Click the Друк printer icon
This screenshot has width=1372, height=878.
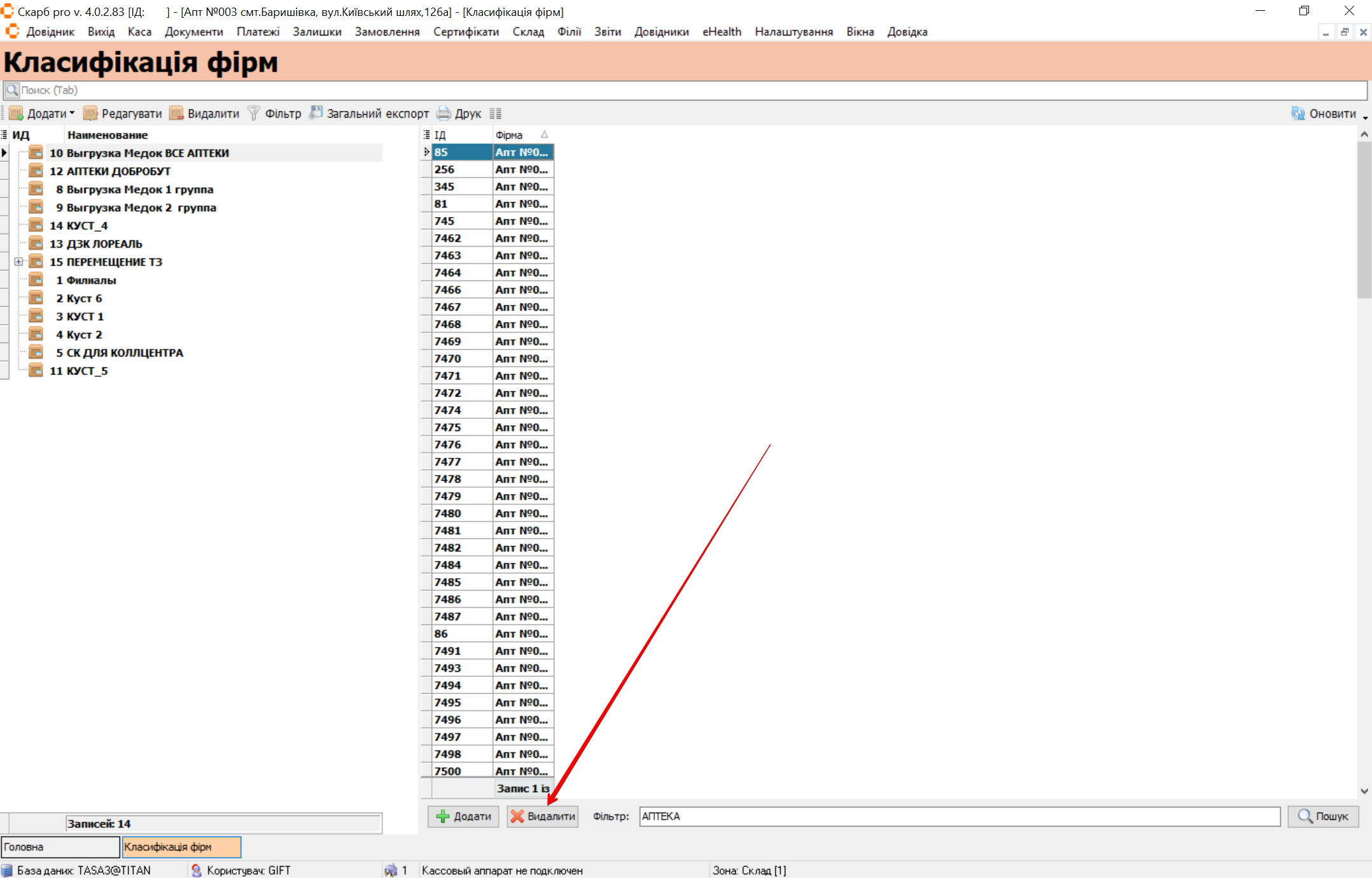pos(444,113)
